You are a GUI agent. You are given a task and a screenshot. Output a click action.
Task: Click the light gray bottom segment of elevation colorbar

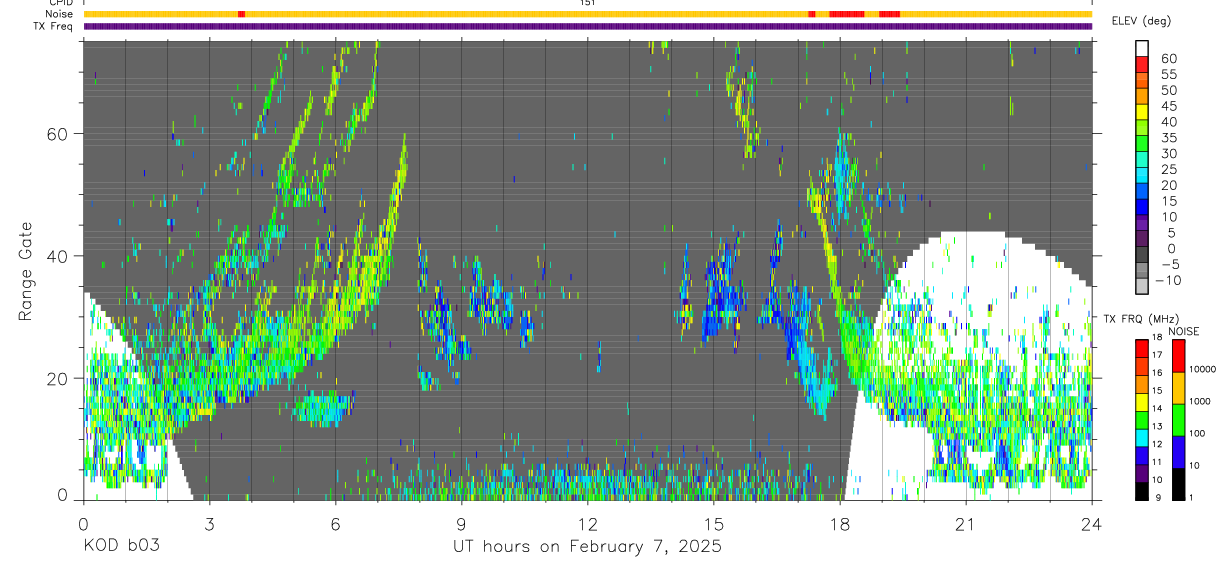[1142, 288]
